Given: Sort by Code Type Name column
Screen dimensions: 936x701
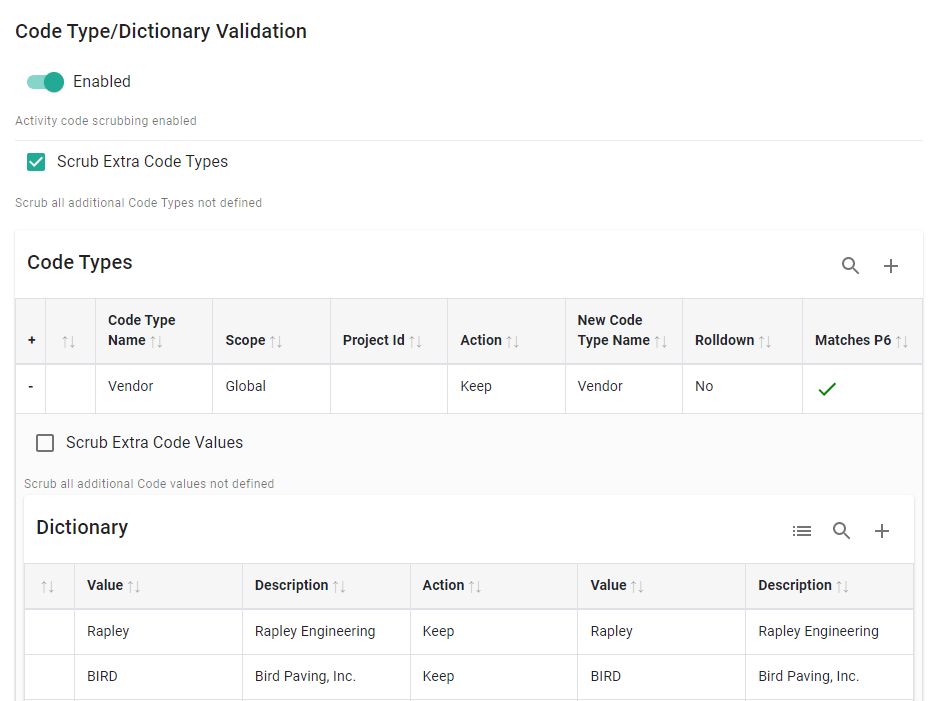Looking at the screenshot, I should [141, 331].
